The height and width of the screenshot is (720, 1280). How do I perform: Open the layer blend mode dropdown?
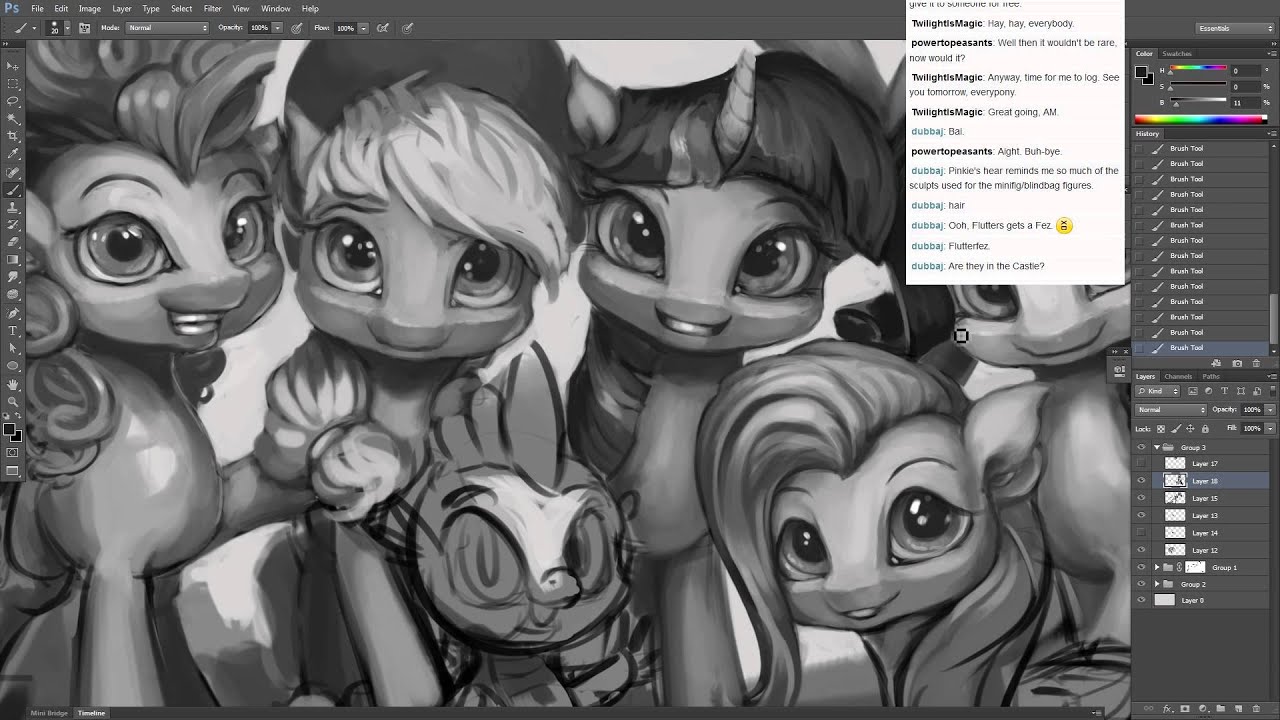coord(1172,410)
